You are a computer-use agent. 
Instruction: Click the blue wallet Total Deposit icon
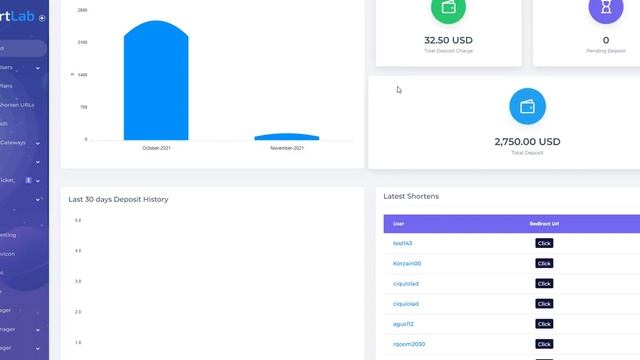coord(527,107)
